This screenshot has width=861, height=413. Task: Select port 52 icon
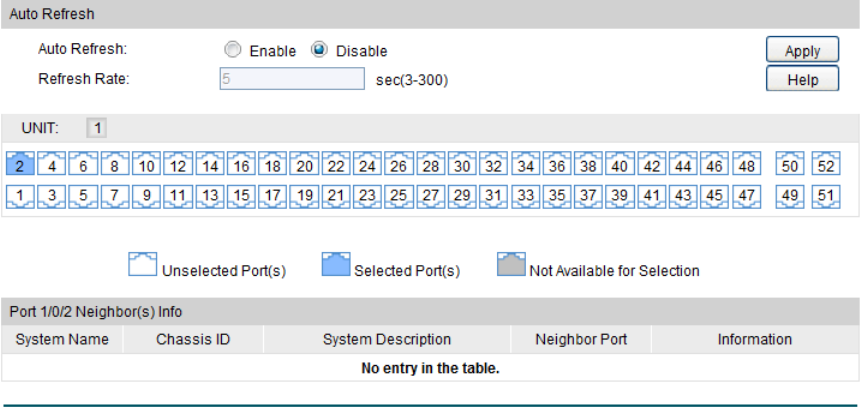point(824,165)
